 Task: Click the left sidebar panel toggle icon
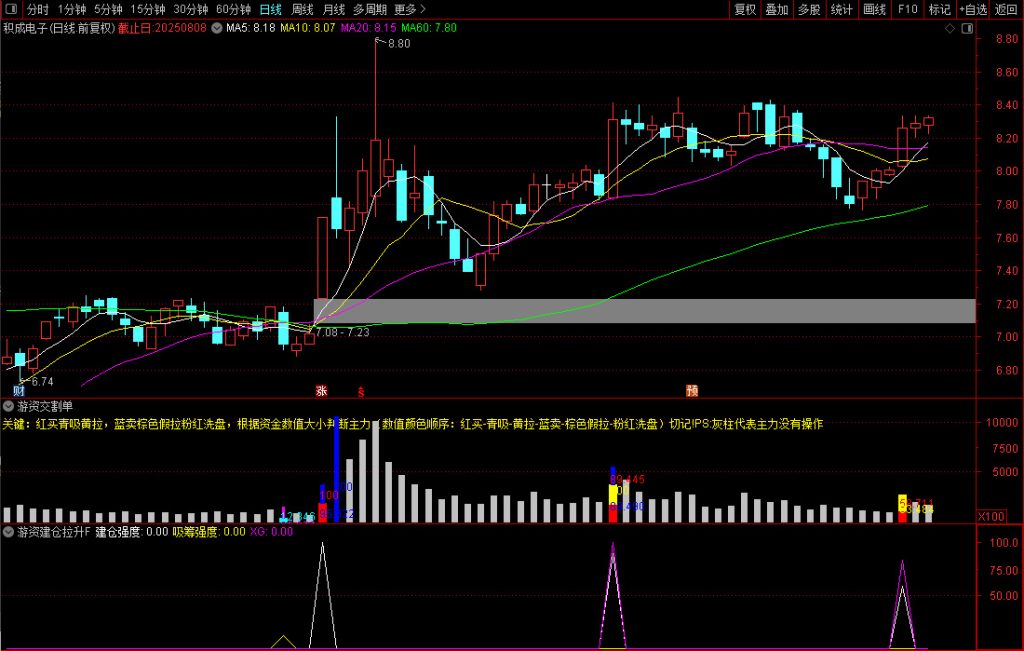9,9
